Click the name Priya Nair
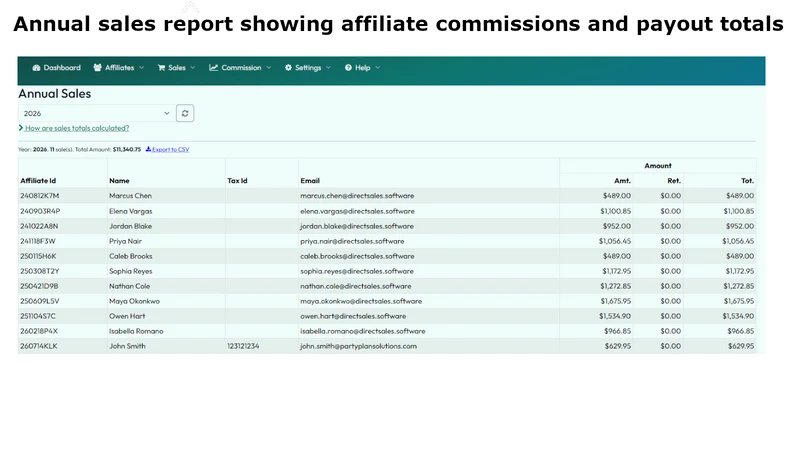This screenshot has width=800, height=450. [126, 241]
